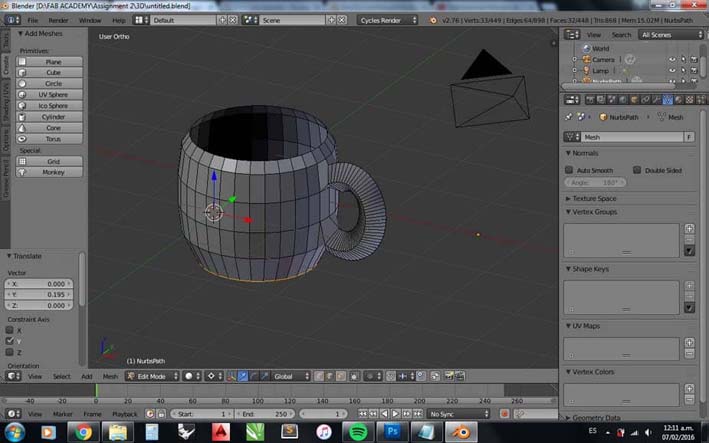Open the Cycles Render engine dropdown
709x443 pixels.
click(388, 20)
